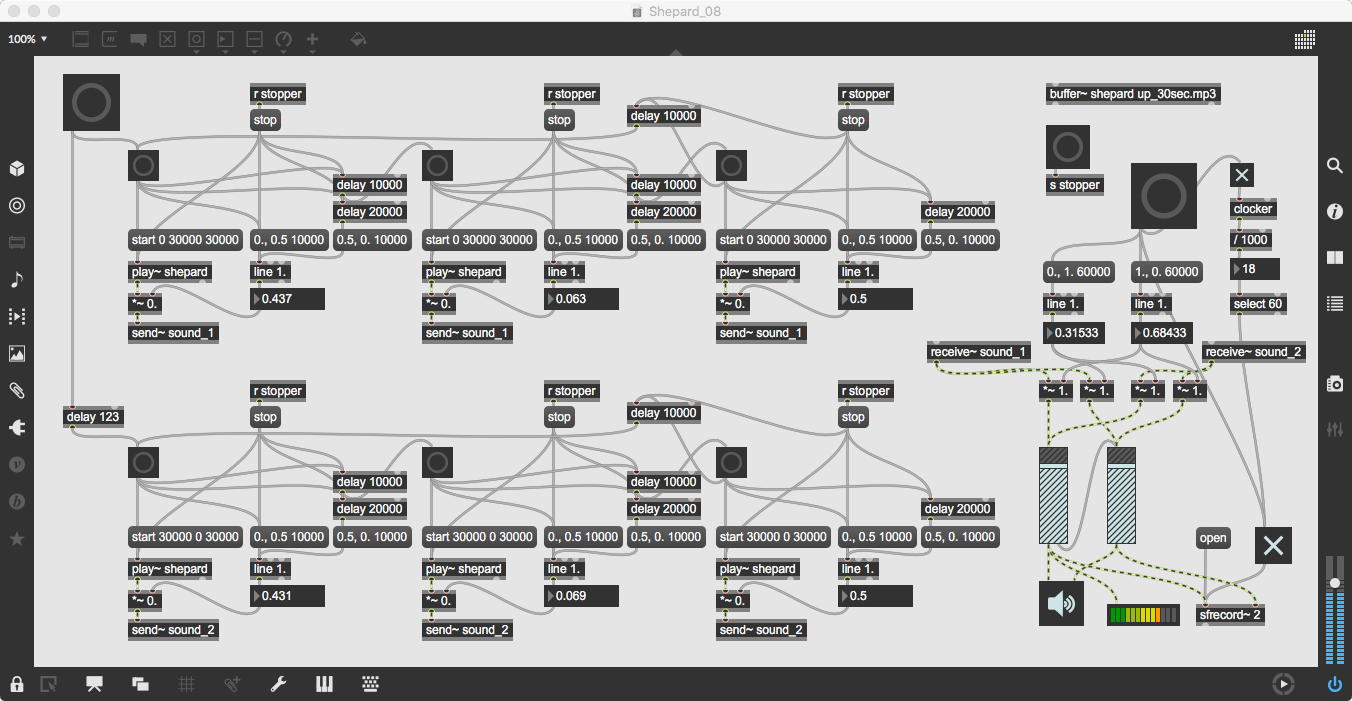The height and width of the screenshot is (701, 1352).
Task: Click the paint bucket Format icon
Action: (x=359, y=40)
